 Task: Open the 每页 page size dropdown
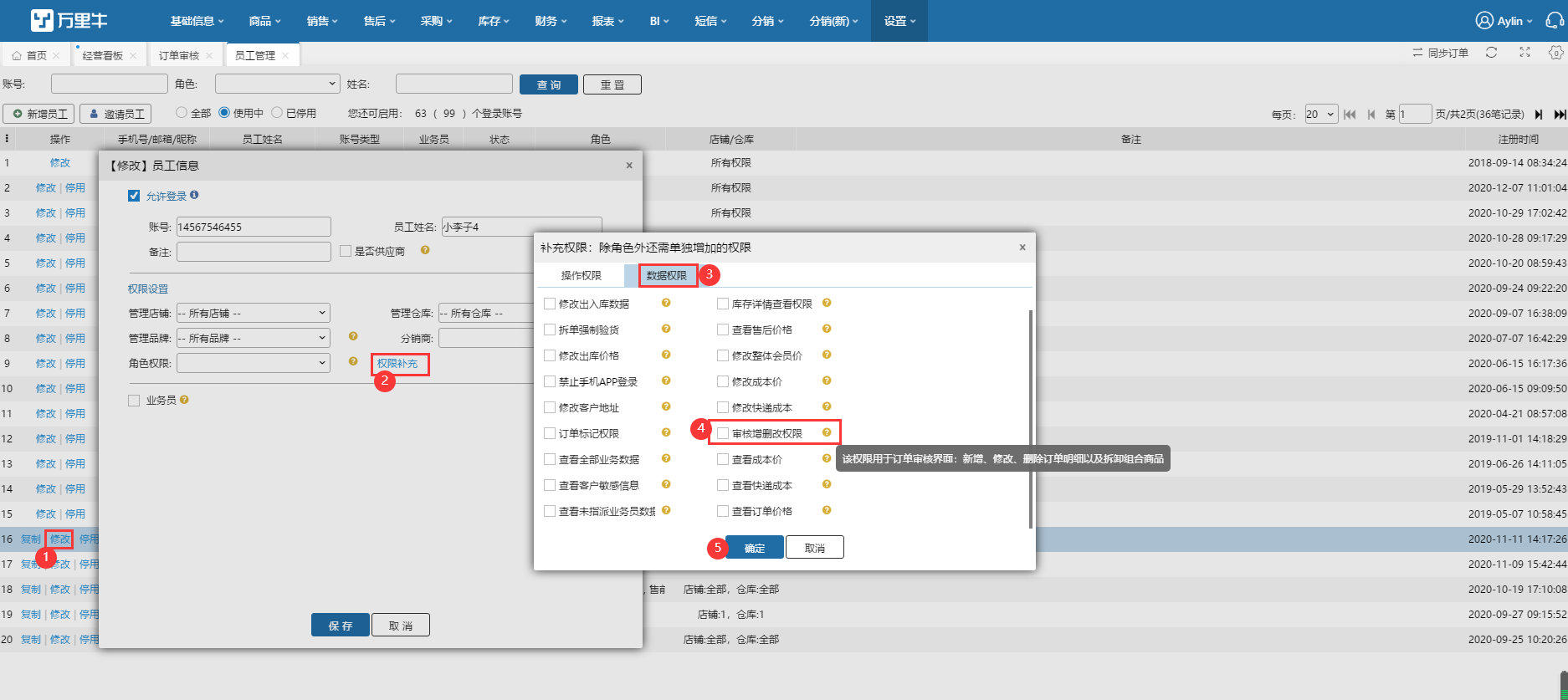(x=1321, y=115)
